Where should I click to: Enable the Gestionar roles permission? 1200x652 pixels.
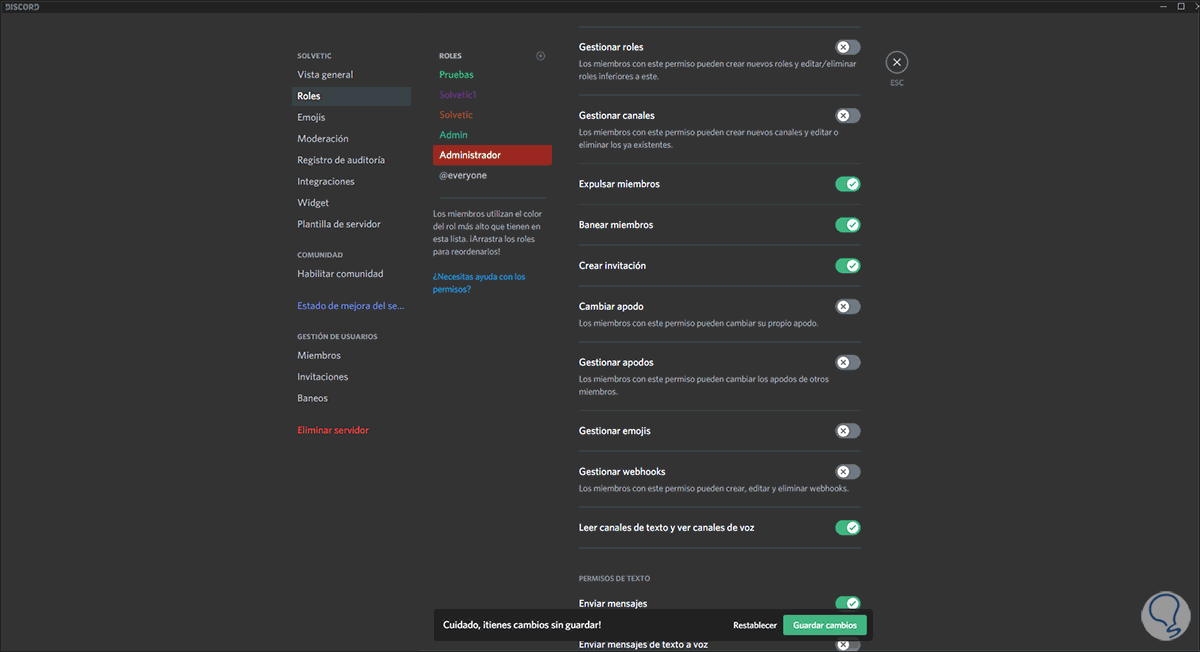click(x=847, y=47)
